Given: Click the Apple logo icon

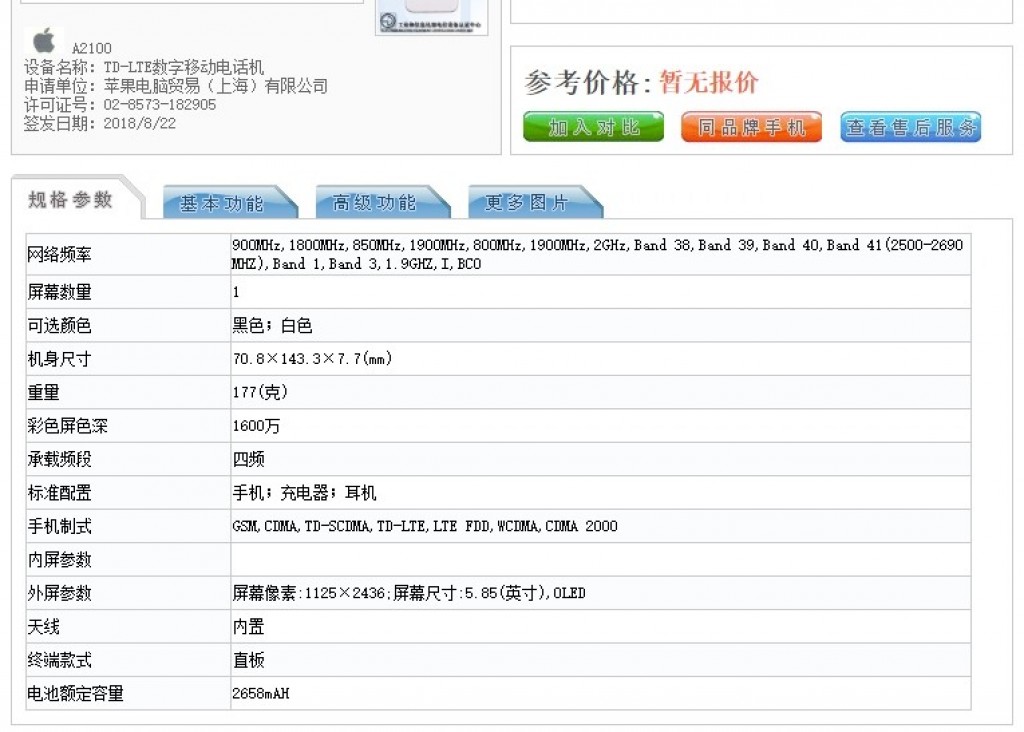Looking at the screenshot, I should coord(44,42).
